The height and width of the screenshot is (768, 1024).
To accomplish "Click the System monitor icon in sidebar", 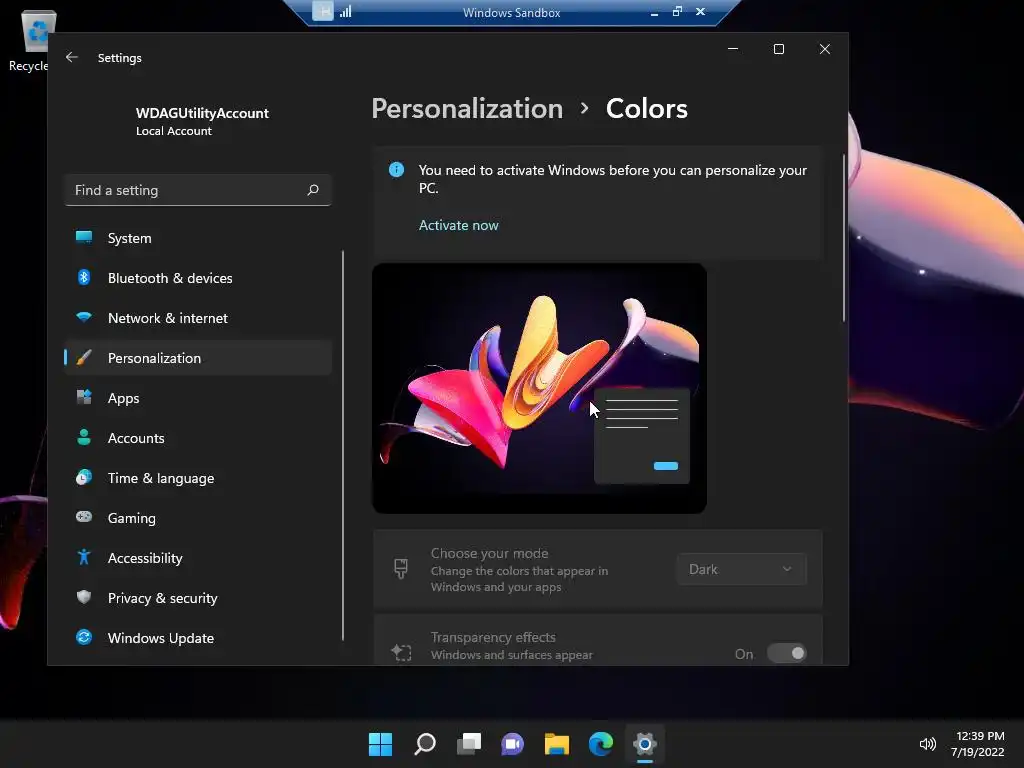I will pos(84,238).
